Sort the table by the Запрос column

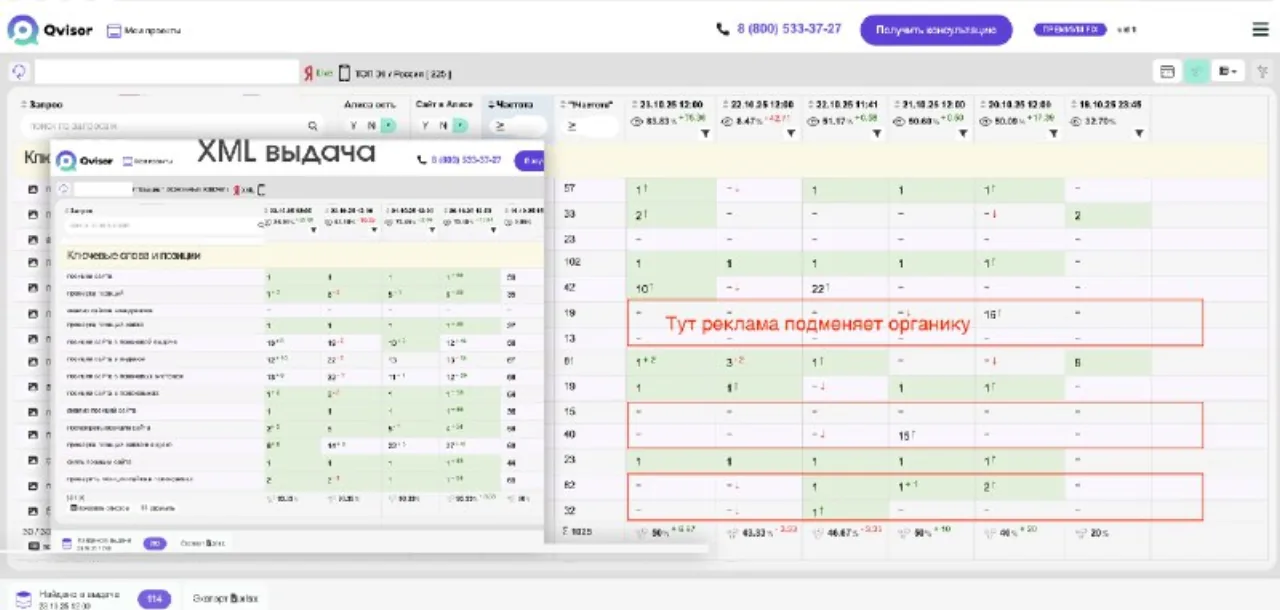[42, 104]
